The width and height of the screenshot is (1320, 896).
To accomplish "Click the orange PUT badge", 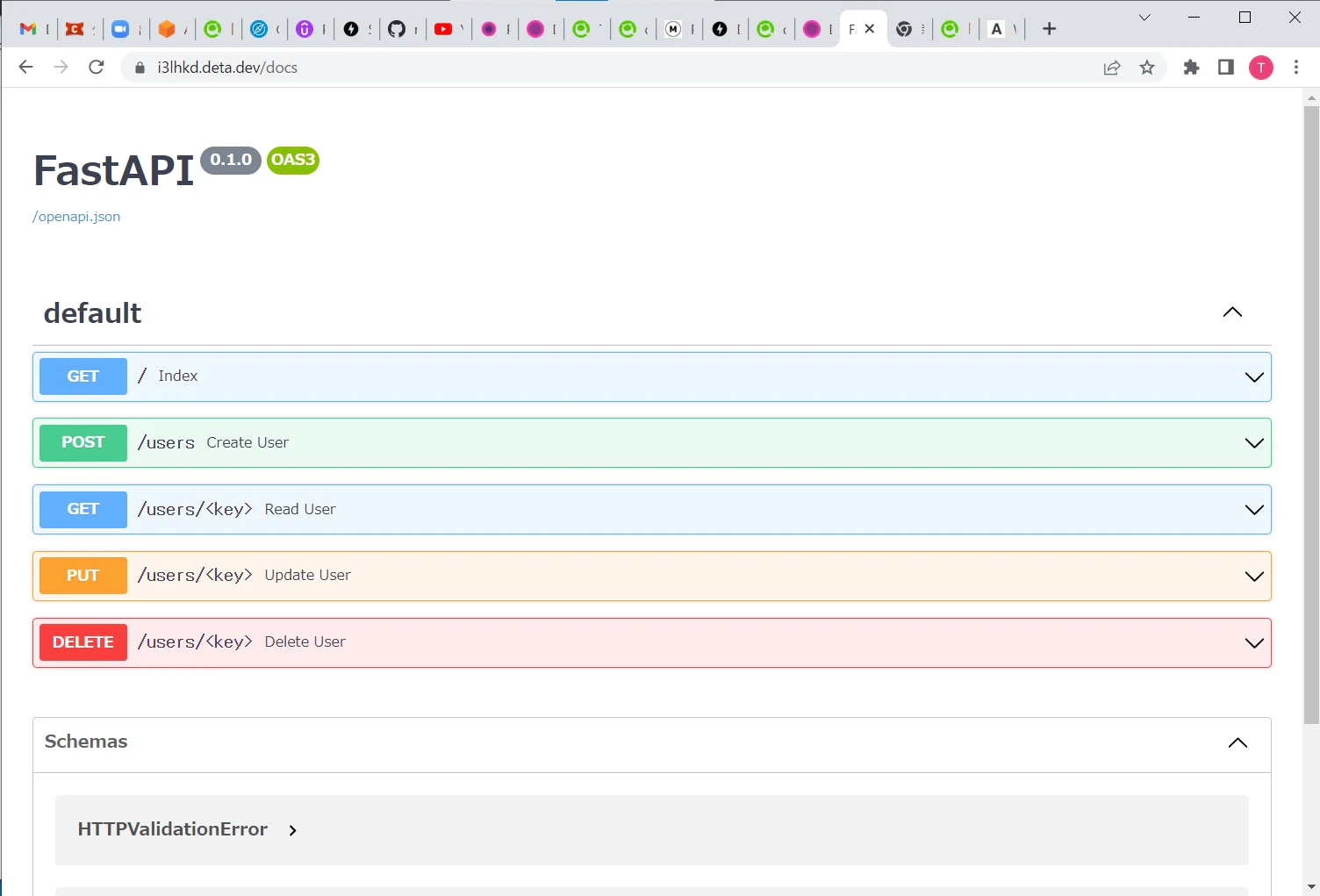I will 83,576.
